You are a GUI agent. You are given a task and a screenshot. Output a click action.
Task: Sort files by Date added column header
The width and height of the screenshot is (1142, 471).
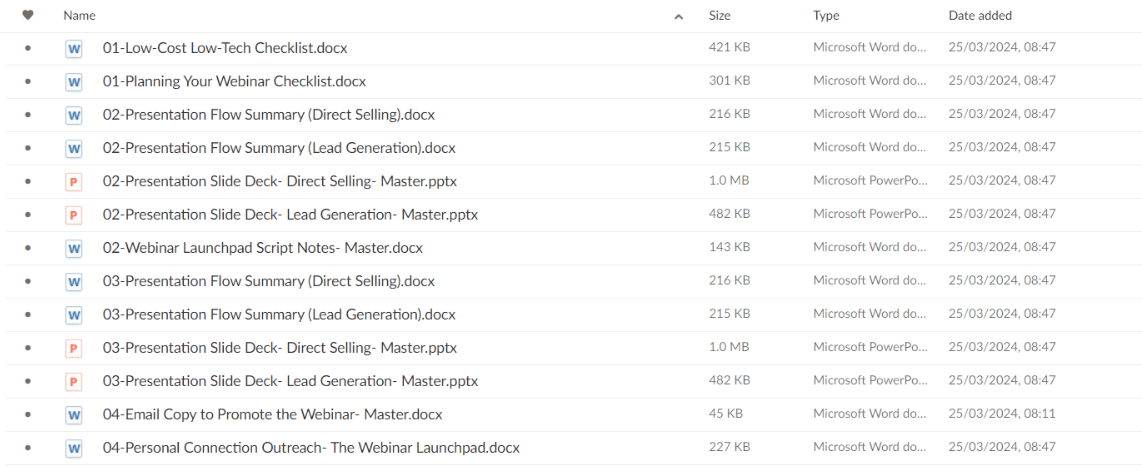[x=980, y=15]
